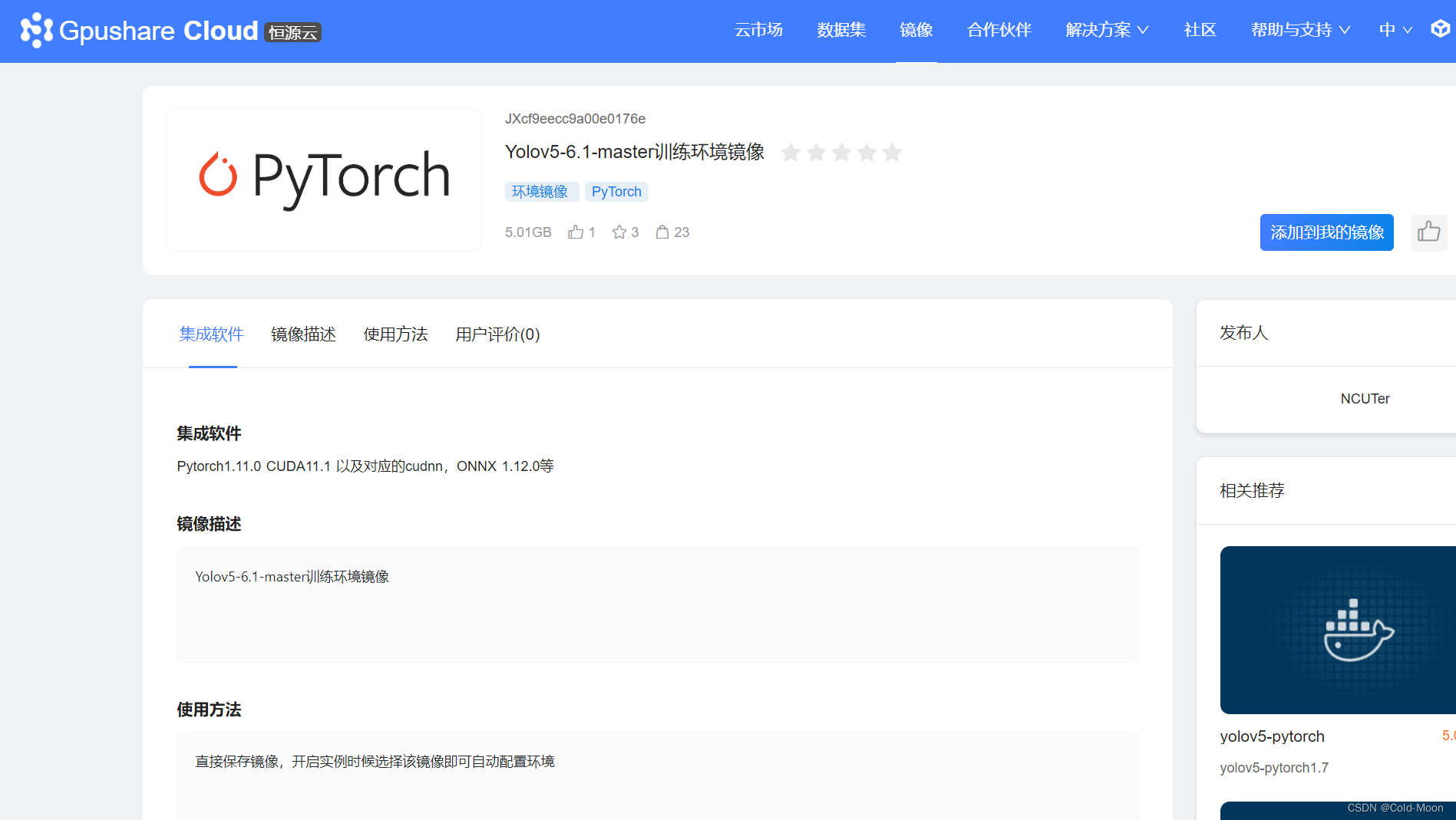Expand the 帮助与支持 dropdown menu
This screenshot has height=820, width=1456.
(1300, 30)
